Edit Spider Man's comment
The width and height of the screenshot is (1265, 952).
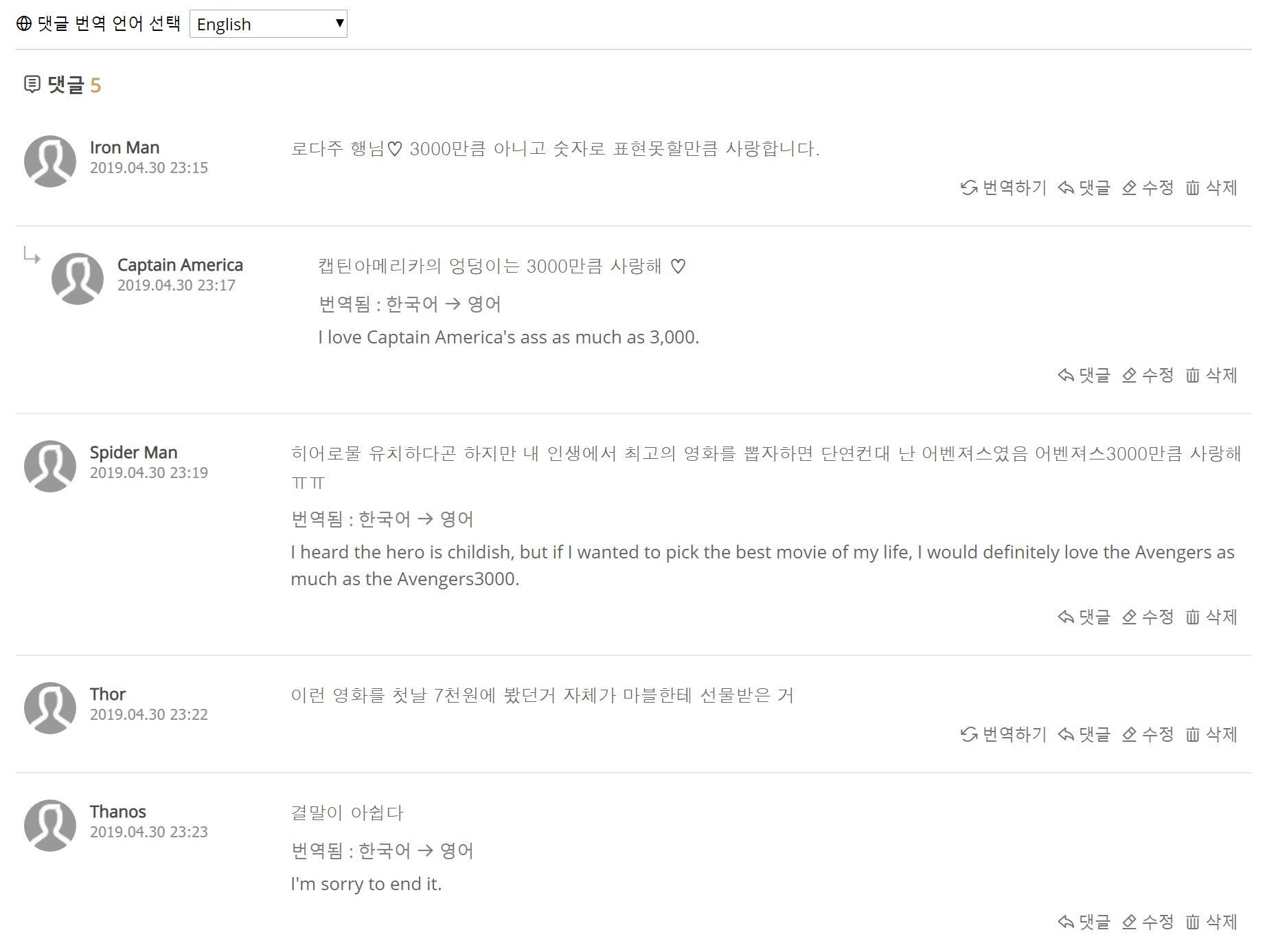pyautogui.click(x=1148, y=617)
